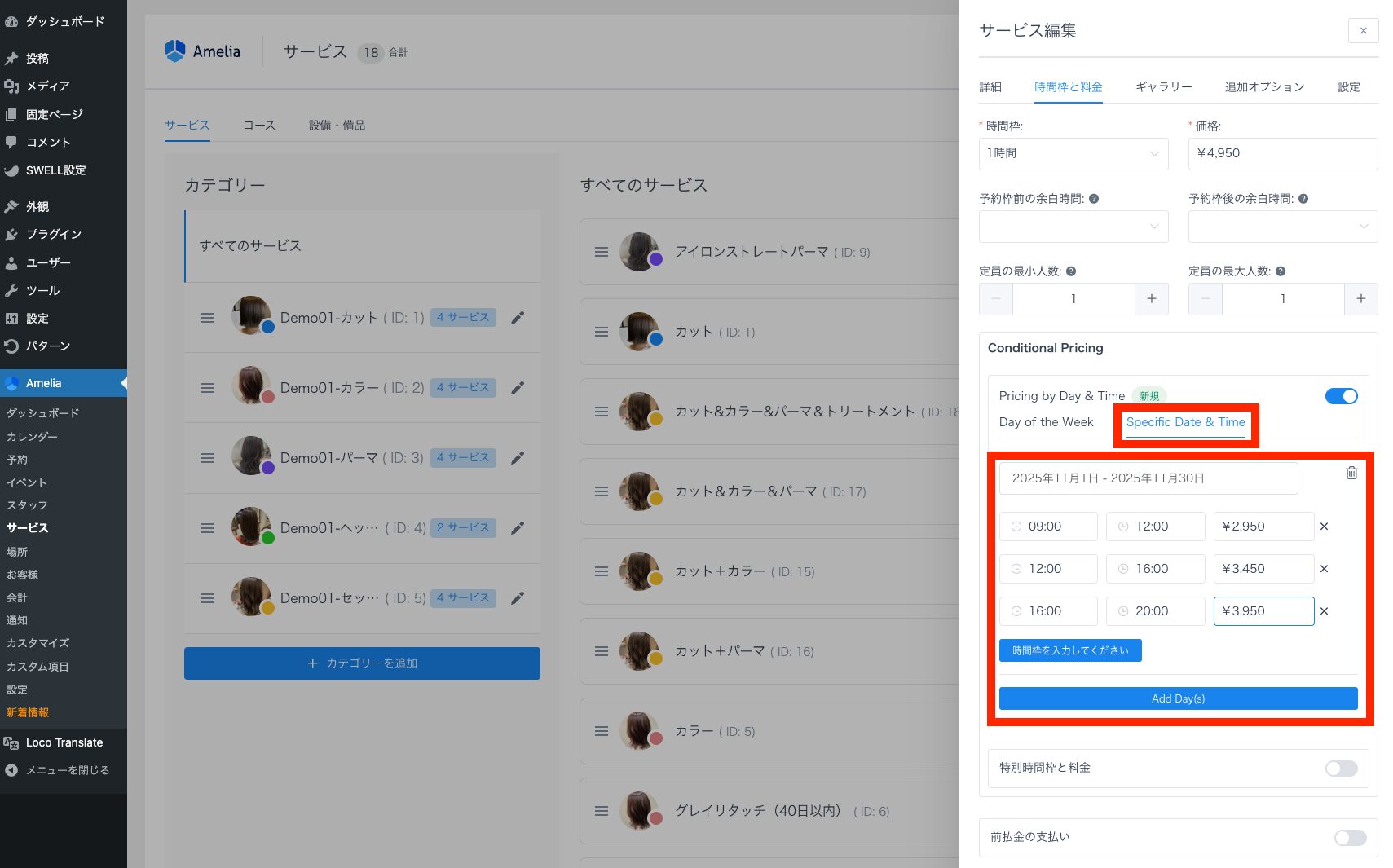Image resolution: width=1393 pixels, height=868 pixels.
Task: Delete the 2025年11月 date range with trash icon
Action: click(1351, 473)
